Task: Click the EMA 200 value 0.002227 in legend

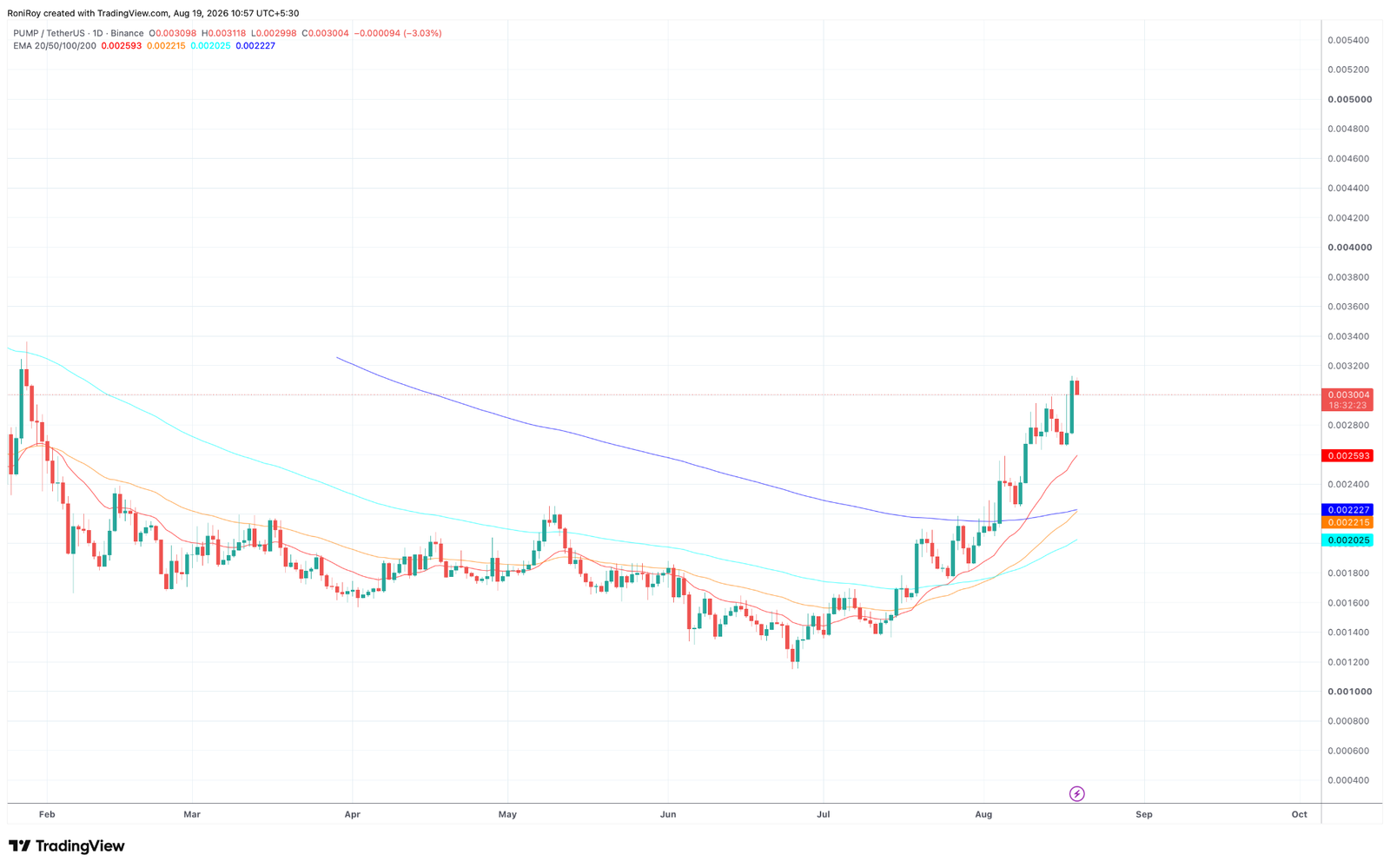Action: (x=255, y=45)
